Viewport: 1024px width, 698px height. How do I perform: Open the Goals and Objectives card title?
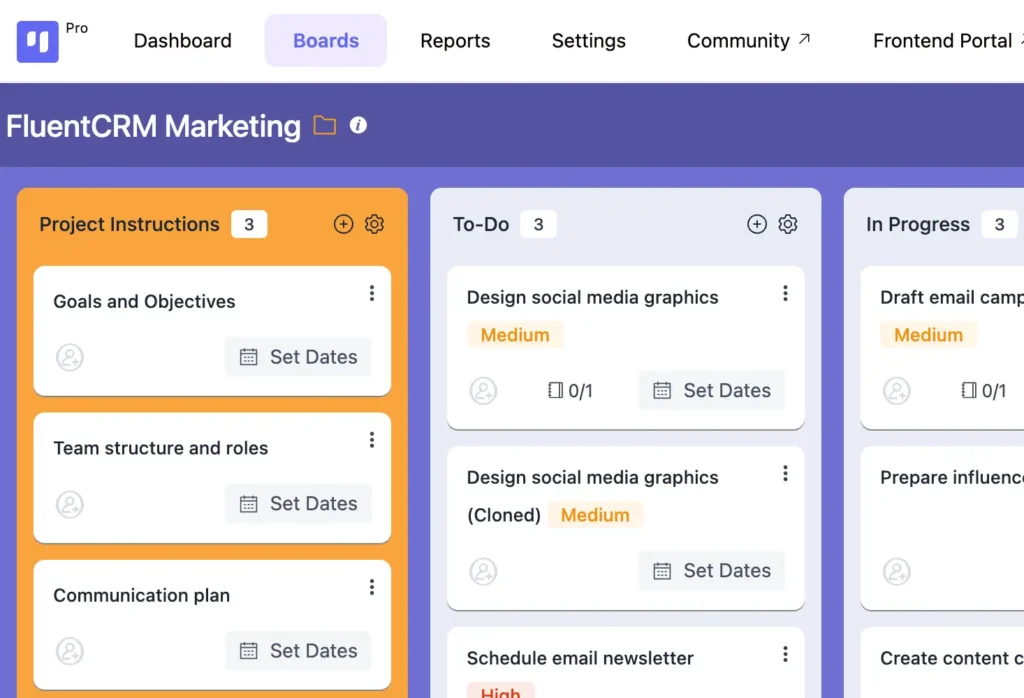pos(144,301)
